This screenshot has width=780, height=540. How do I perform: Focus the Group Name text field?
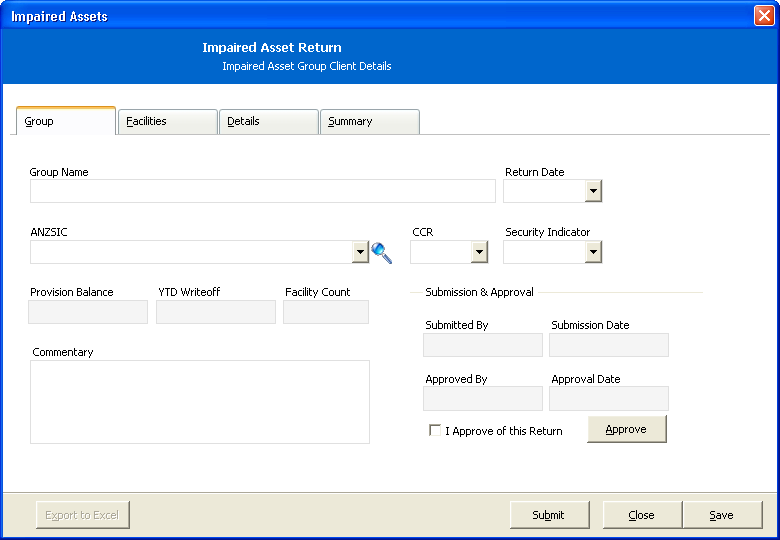(263, 191)
